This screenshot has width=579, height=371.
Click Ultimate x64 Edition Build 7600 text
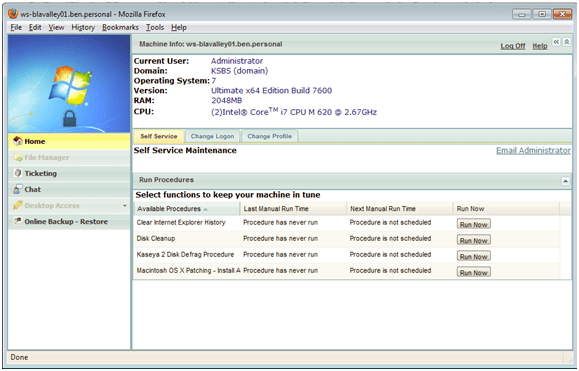click(271, 90)
